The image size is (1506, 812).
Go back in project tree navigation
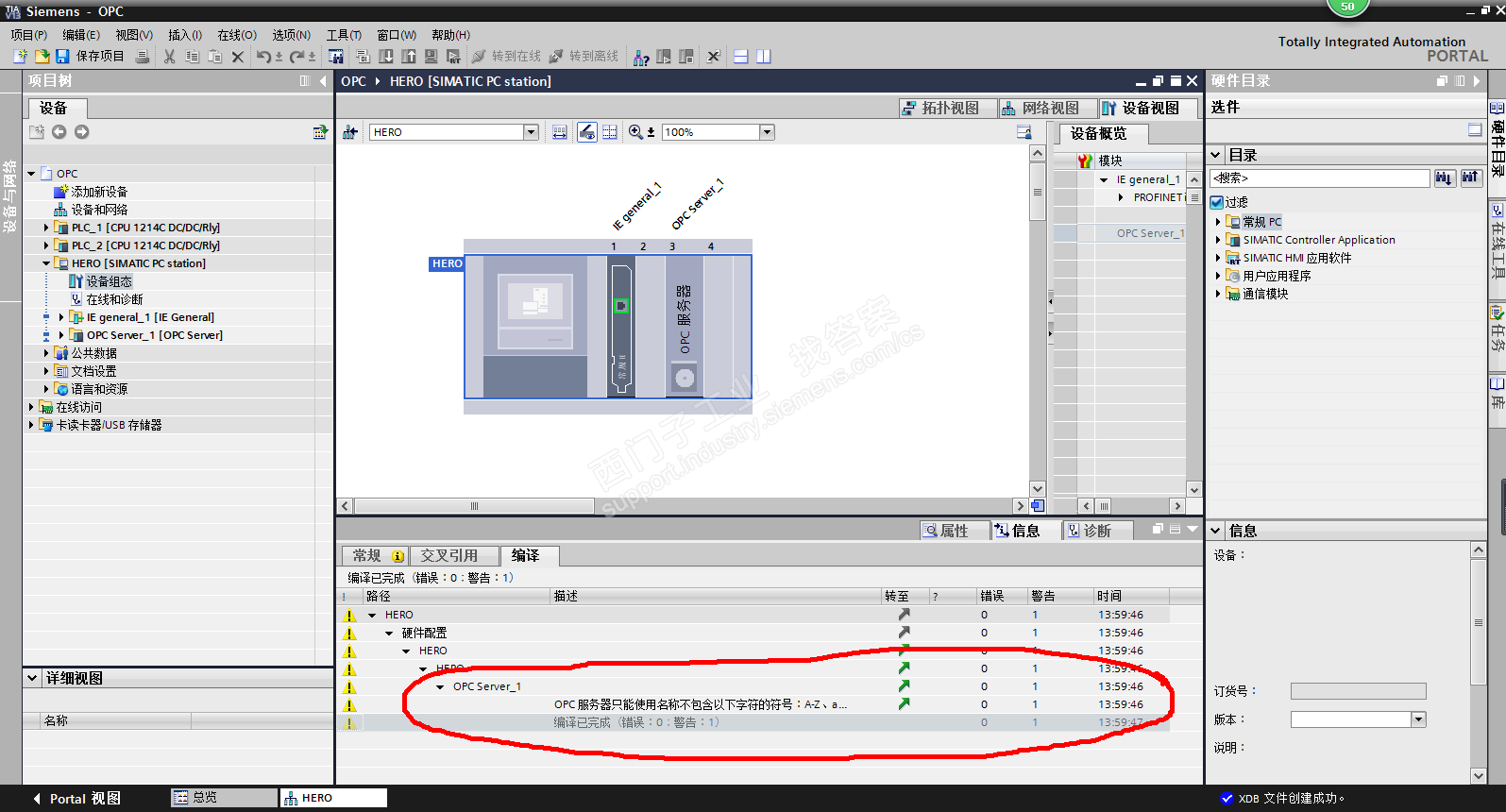(59, 132)
